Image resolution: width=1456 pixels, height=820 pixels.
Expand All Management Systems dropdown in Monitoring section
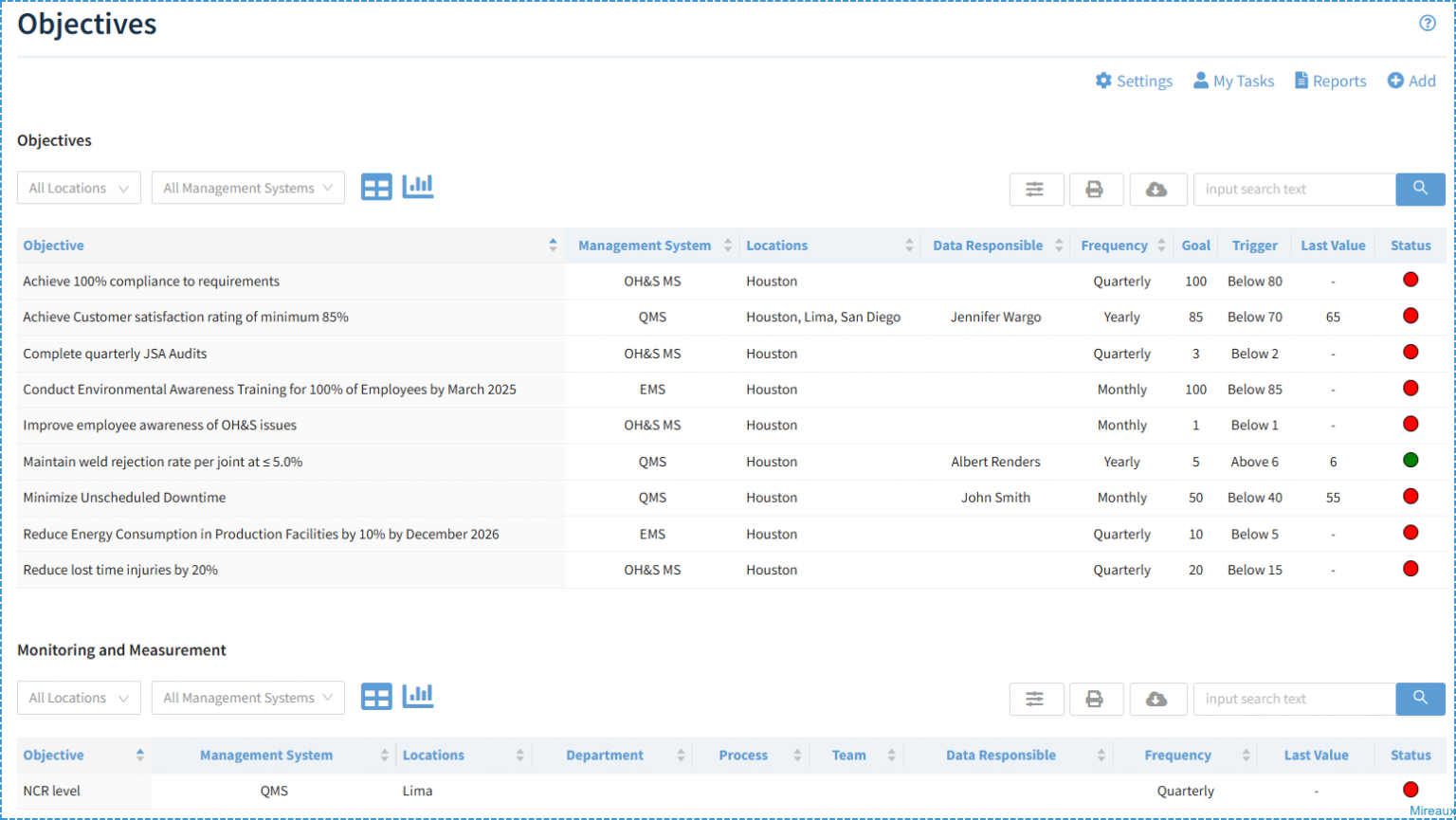[248, 698]
